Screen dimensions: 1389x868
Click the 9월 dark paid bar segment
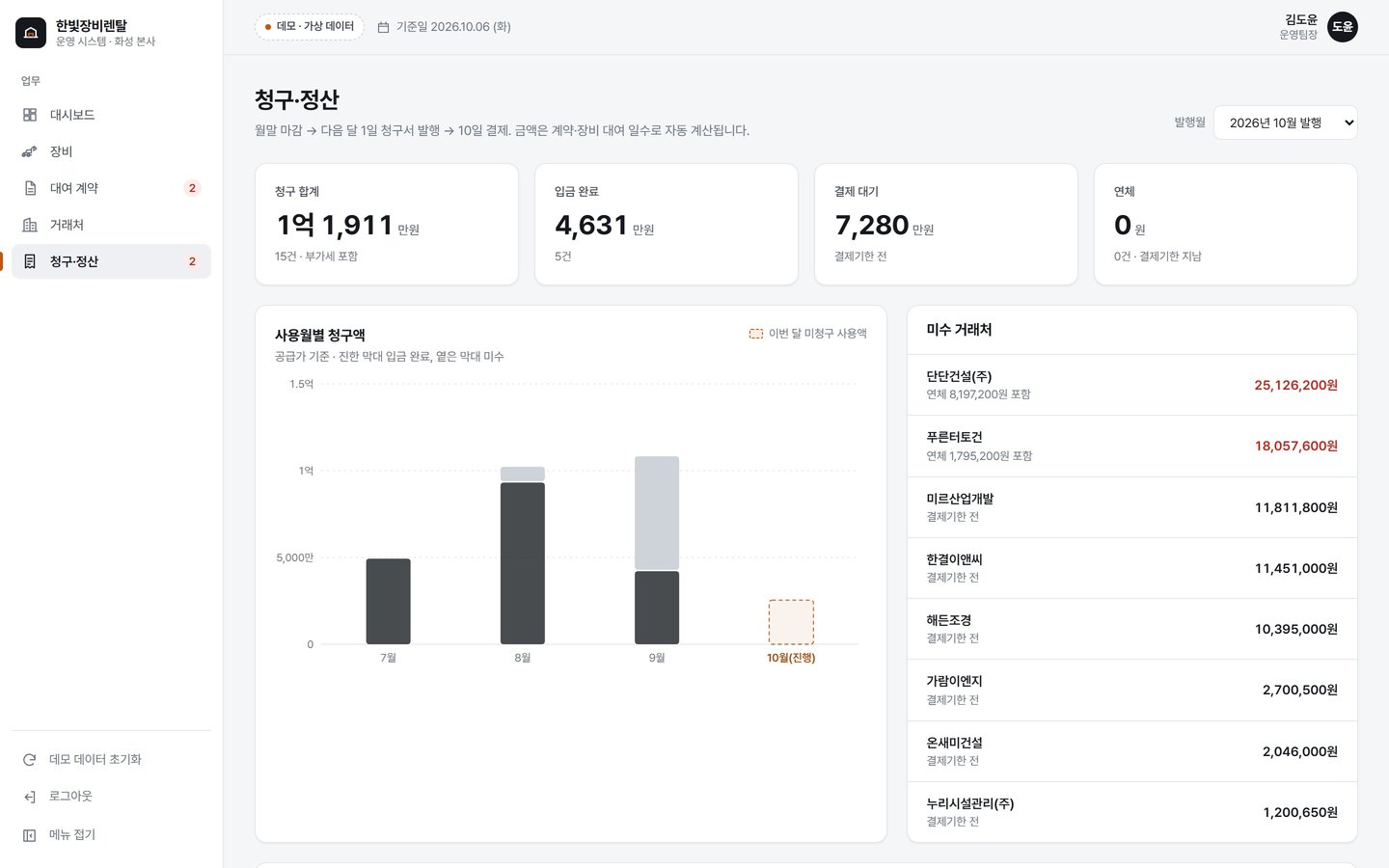click(x=657, y=608)
